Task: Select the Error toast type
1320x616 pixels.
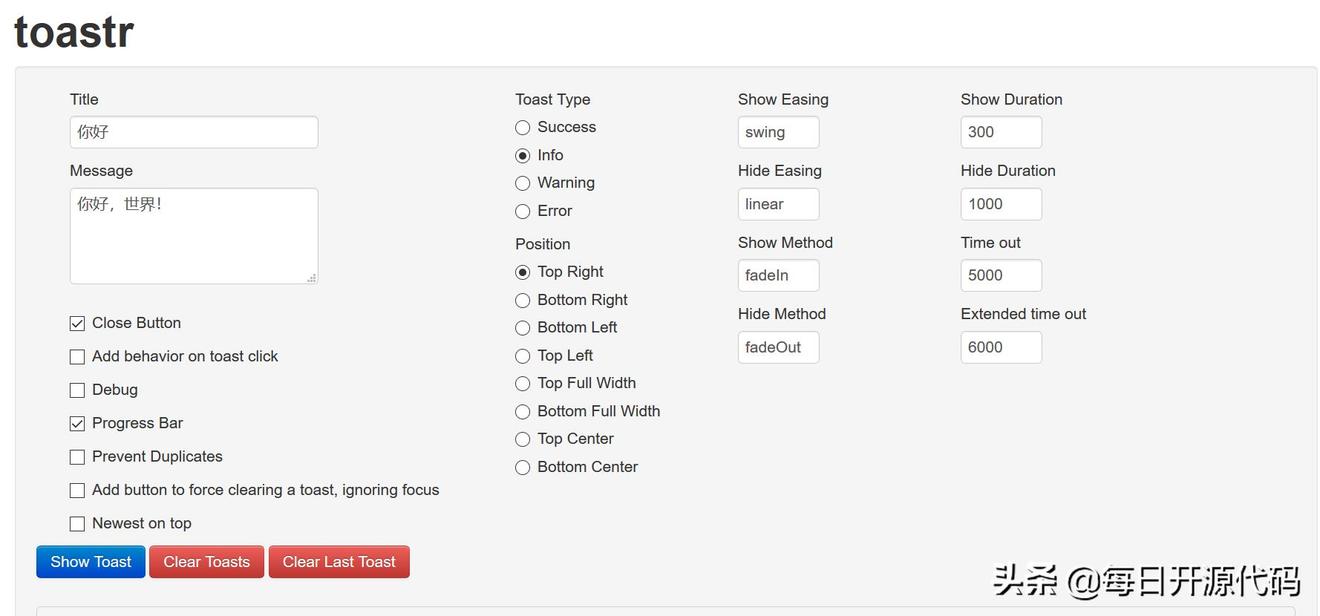Action: [x=522, y=212]
